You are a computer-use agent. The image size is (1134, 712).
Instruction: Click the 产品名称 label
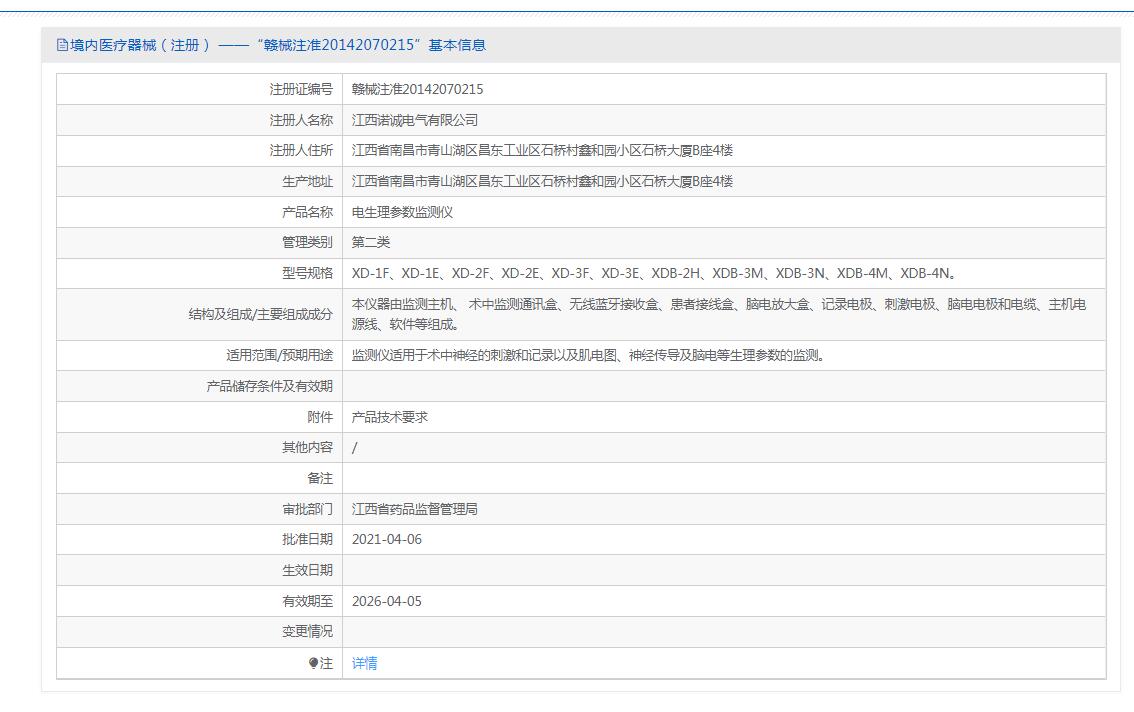pos(307,212)
